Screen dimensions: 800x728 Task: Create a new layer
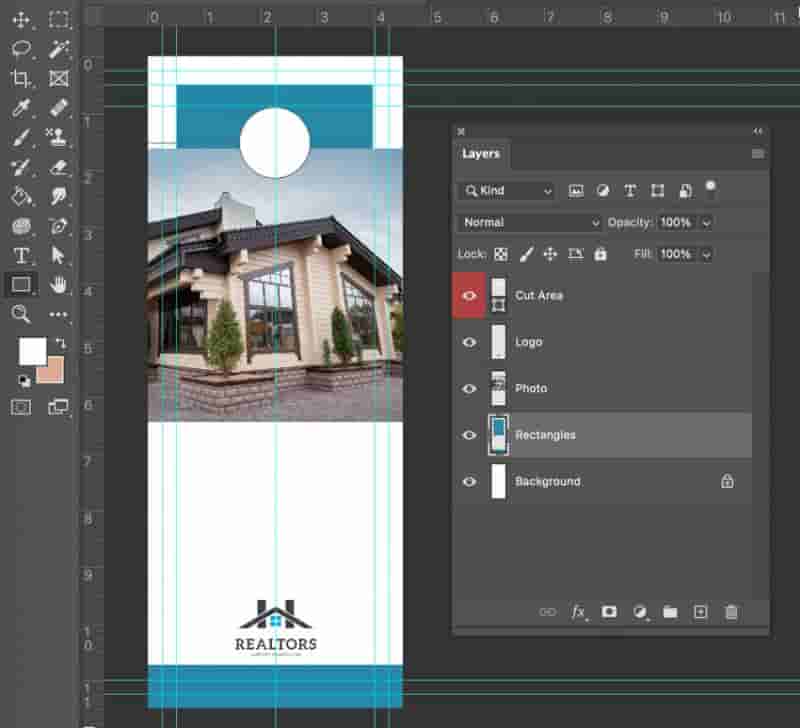(x=701, y=612)
